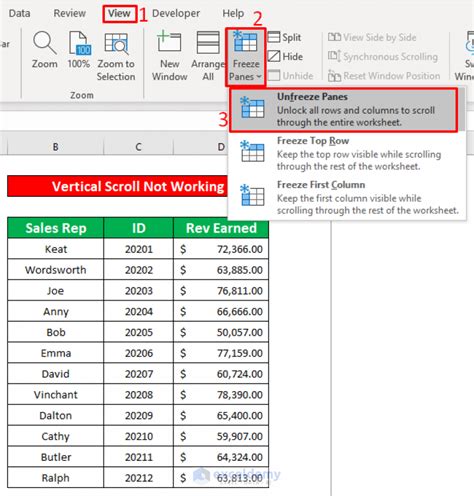The height and width of the screenshot is (496, 474).
Task: Open the Data ribbon tab
Action: click(x=19, y=13)
